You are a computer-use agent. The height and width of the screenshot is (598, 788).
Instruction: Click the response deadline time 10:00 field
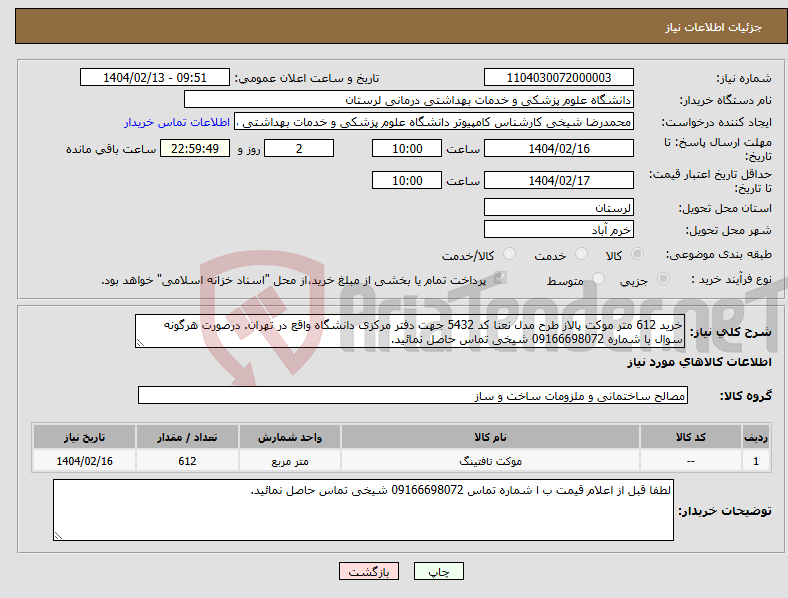[x=407, y=148]
